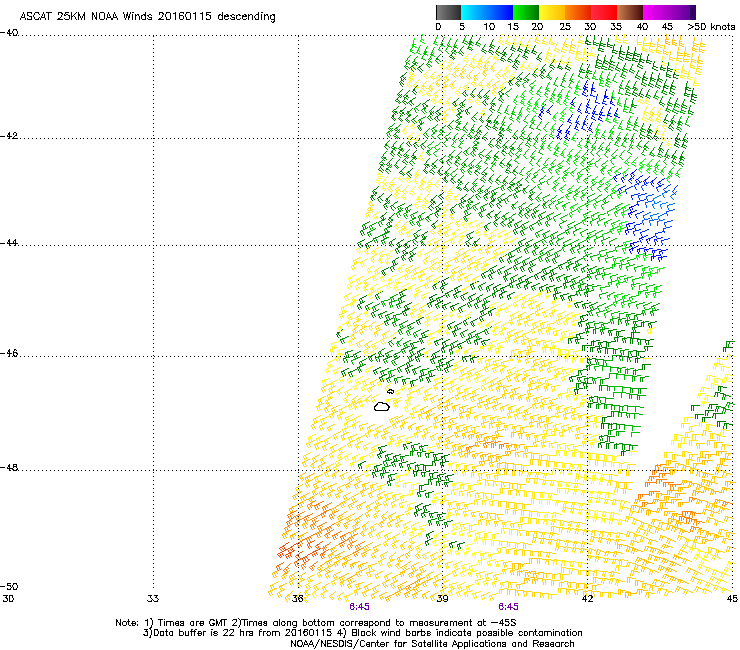This screenshot has width=740, height=650.
Task: Click the legend label '15'
Action: point(513,27)
